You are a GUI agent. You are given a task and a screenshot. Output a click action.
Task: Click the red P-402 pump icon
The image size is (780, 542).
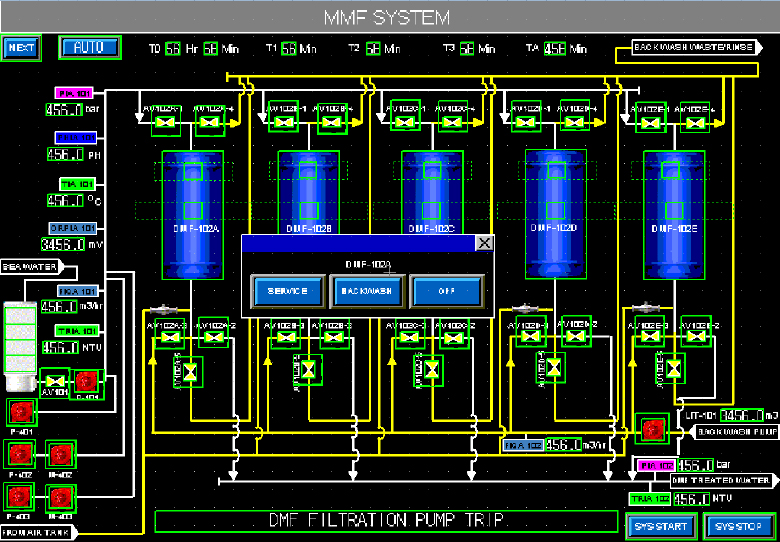19,455
